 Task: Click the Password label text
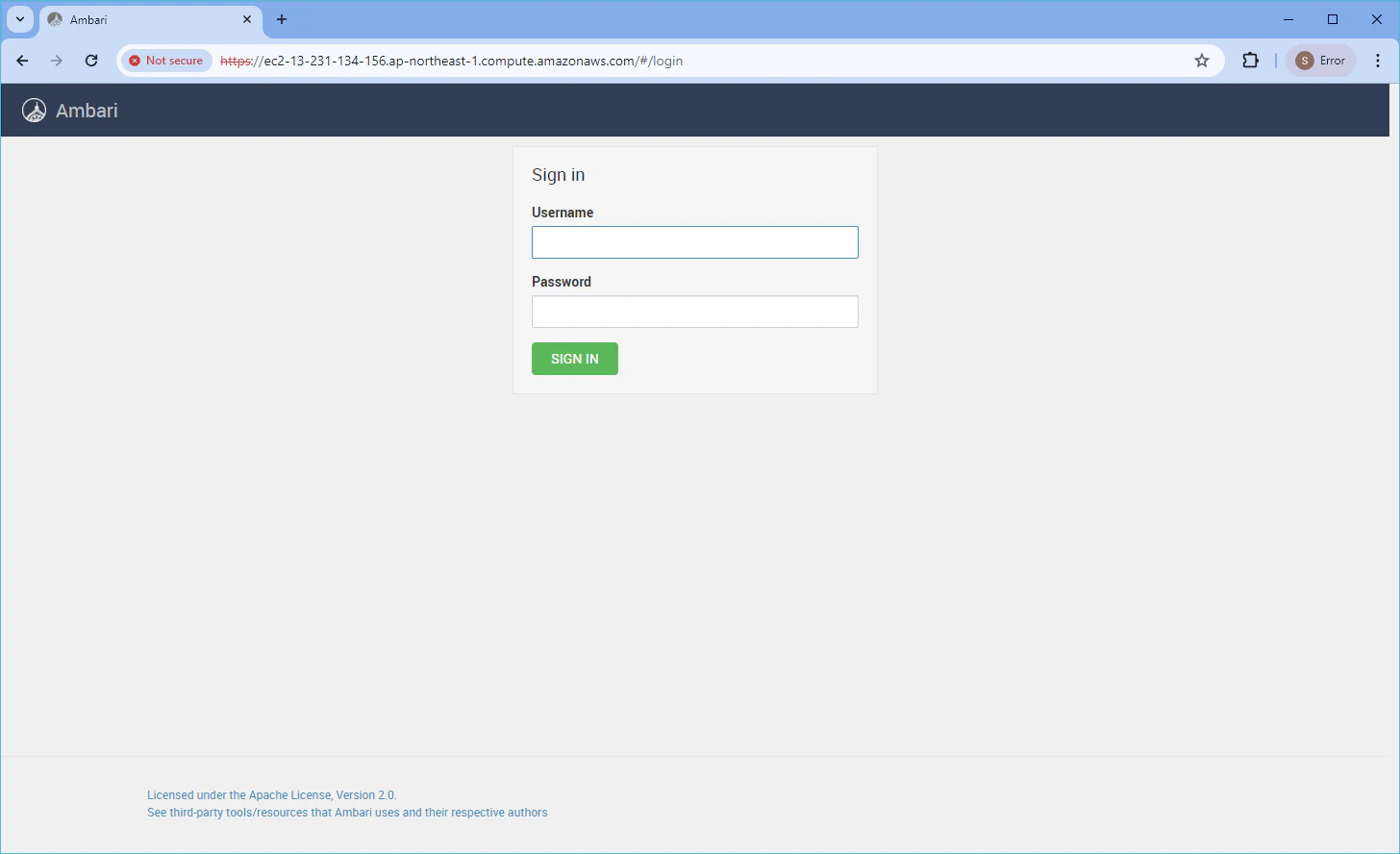click(562, 282)
